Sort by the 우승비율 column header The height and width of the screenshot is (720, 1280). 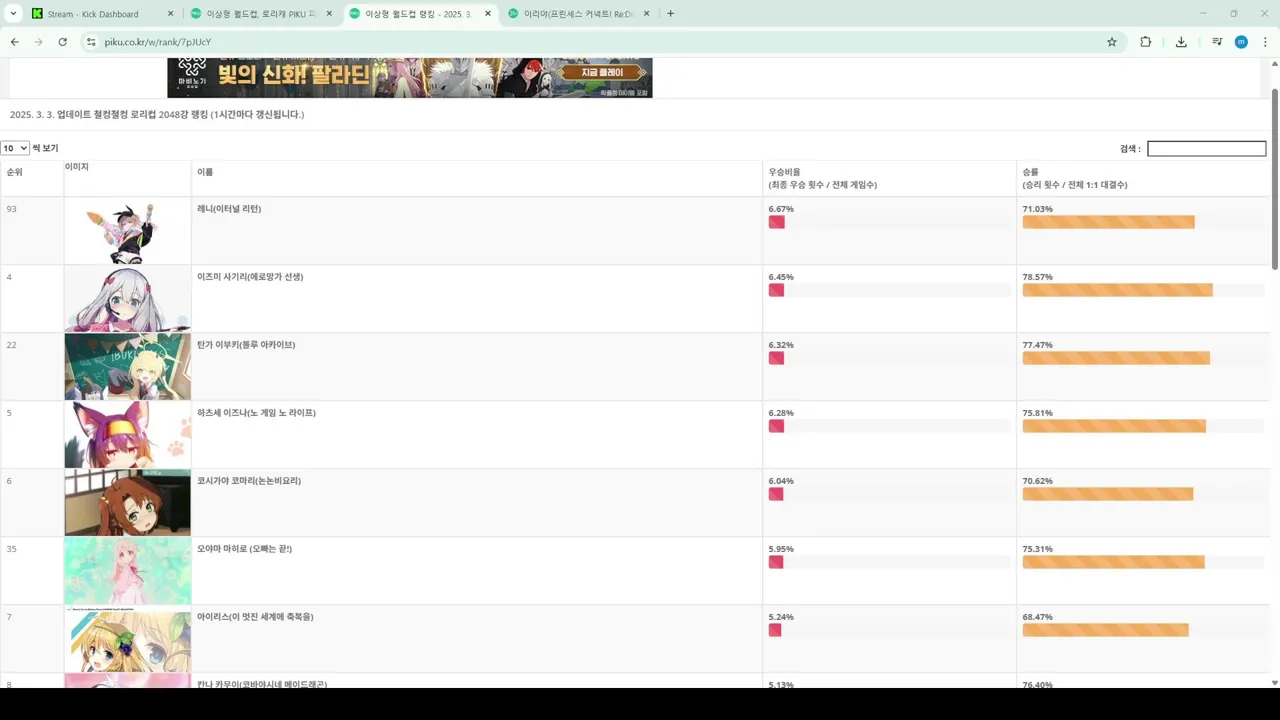(889, 178)
